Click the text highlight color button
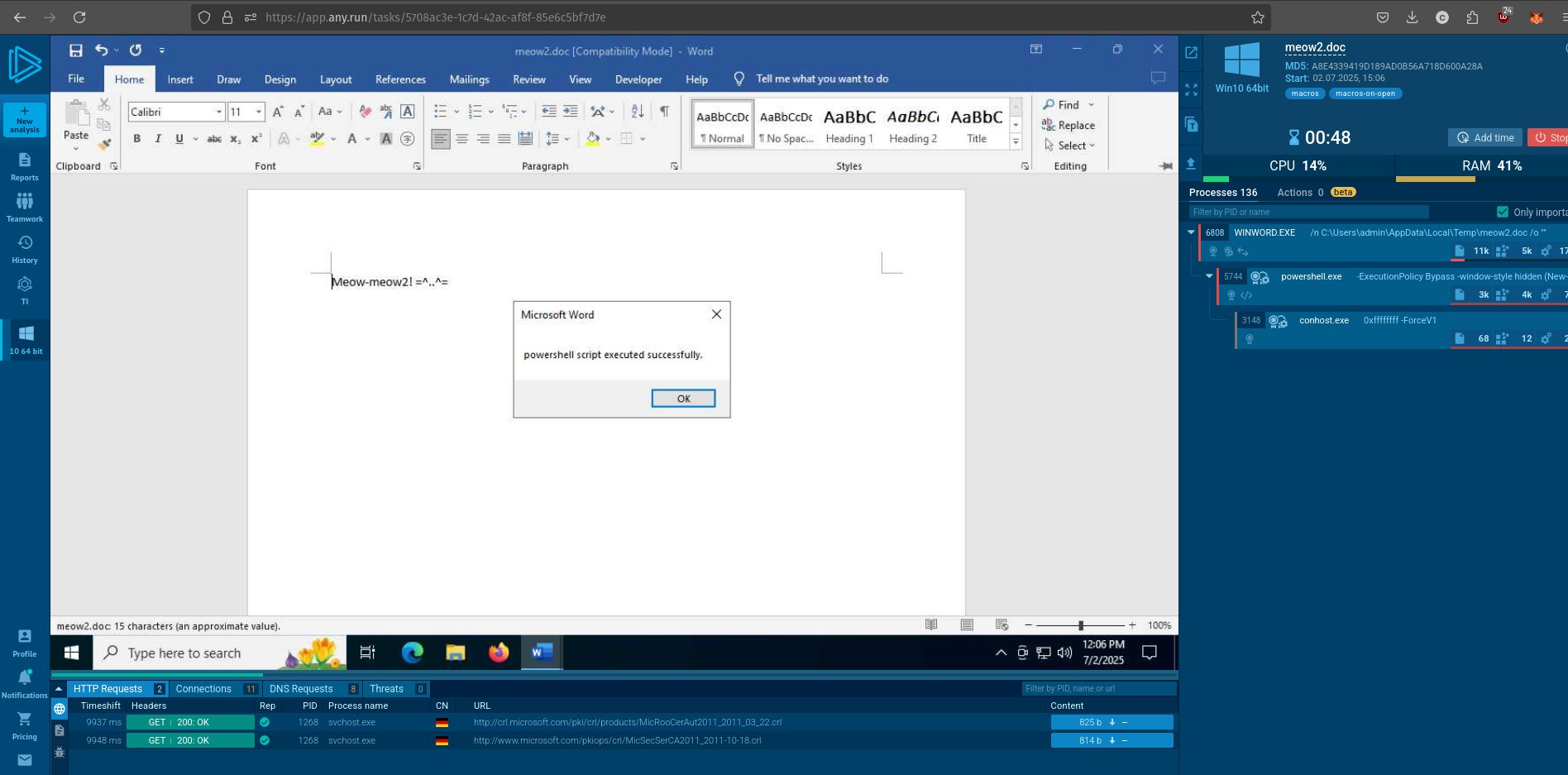 coord(317,139)
